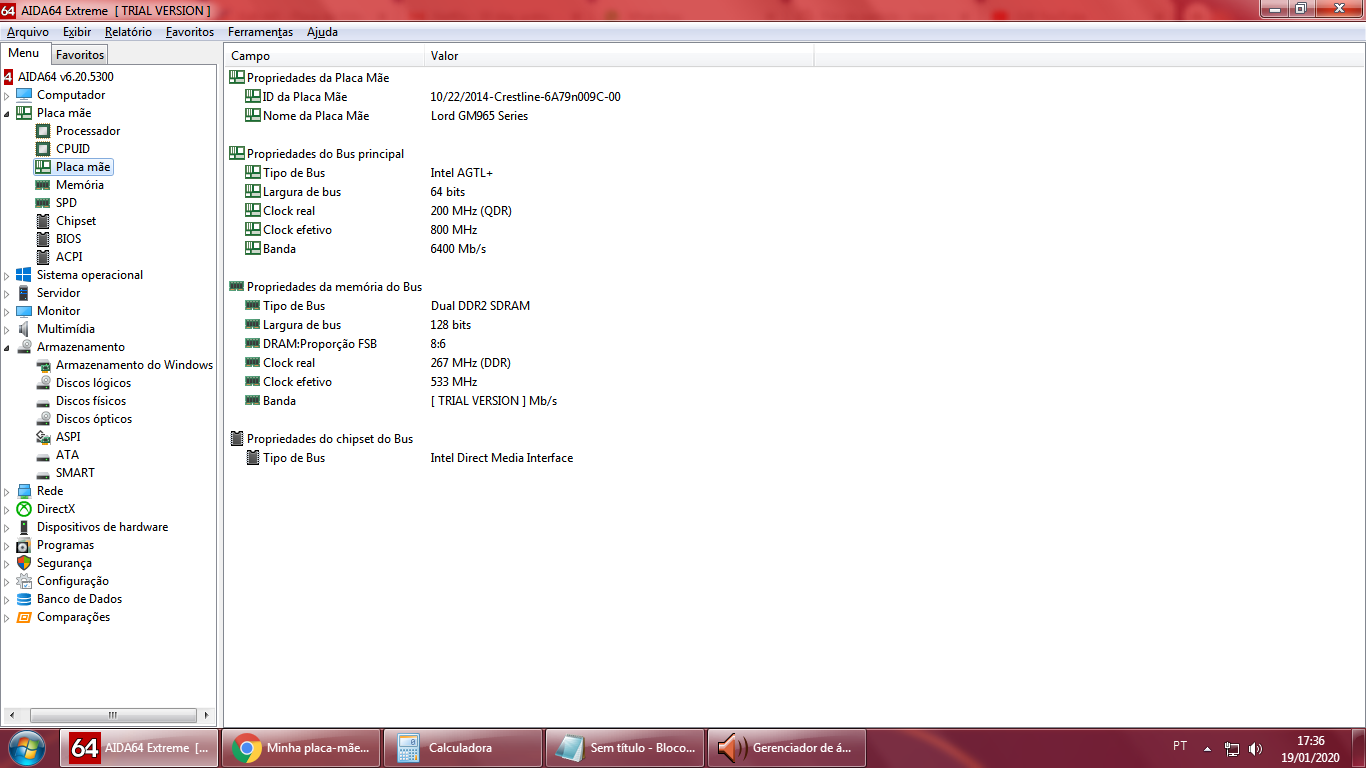This screenshot has height=768, width=1366.
Task: Click the SMART drive icon
Action: pyautogui.click(x=43, y=473)
